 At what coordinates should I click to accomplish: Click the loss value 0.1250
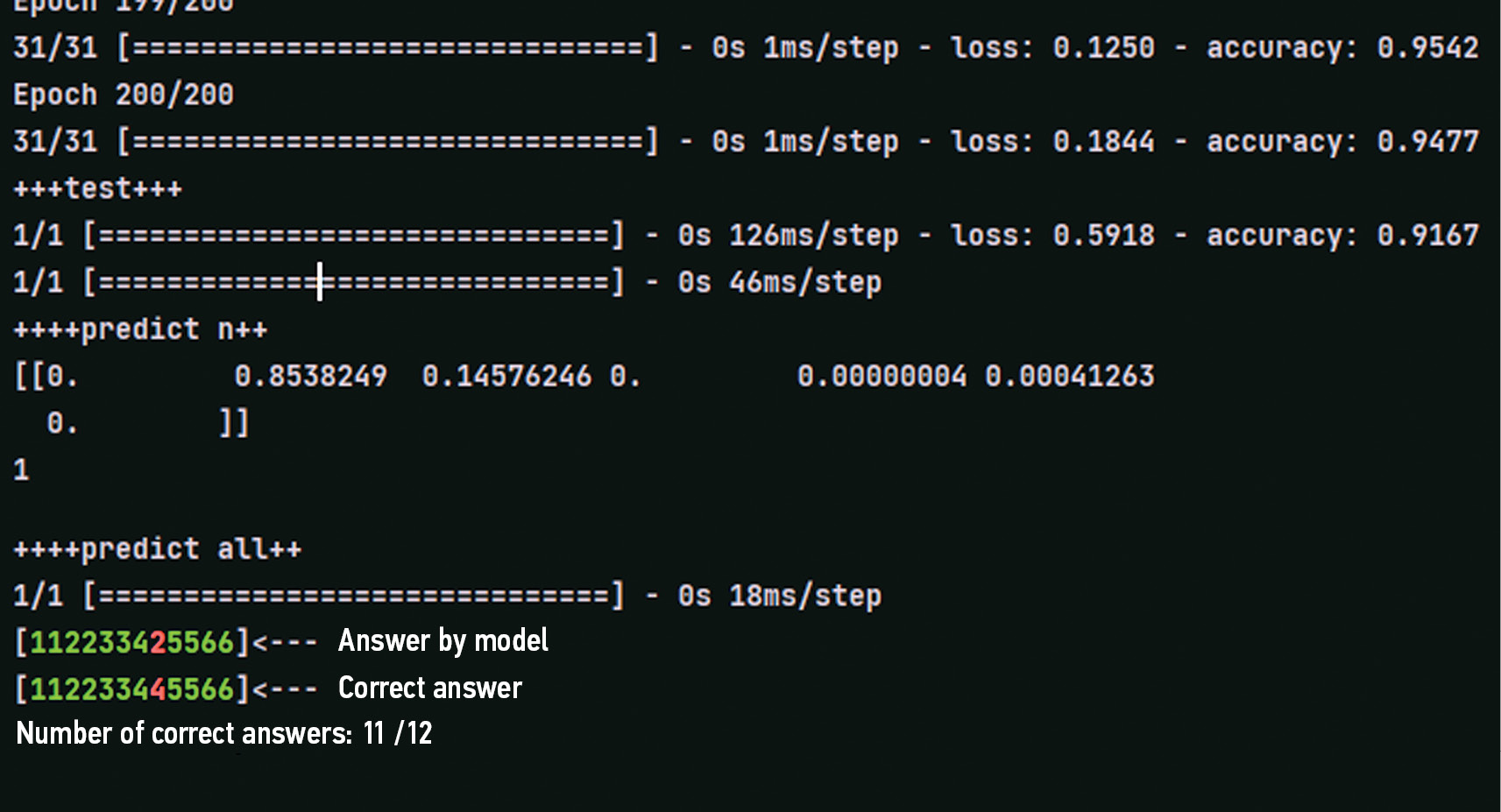coord(1103,47)
